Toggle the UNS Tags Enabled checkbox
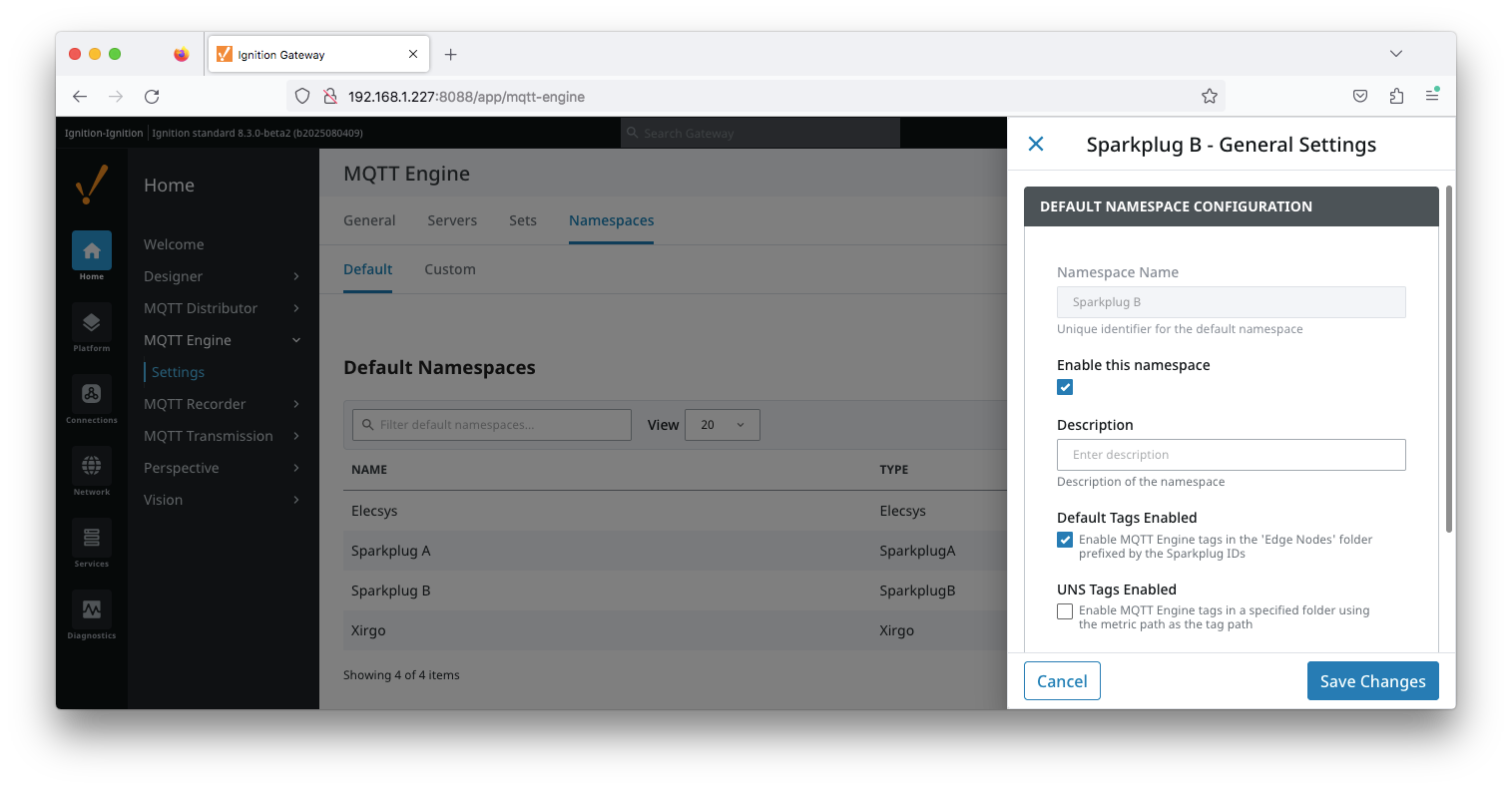The image size is (1512, 789). pyautogui.click(x=1065, y=611)
